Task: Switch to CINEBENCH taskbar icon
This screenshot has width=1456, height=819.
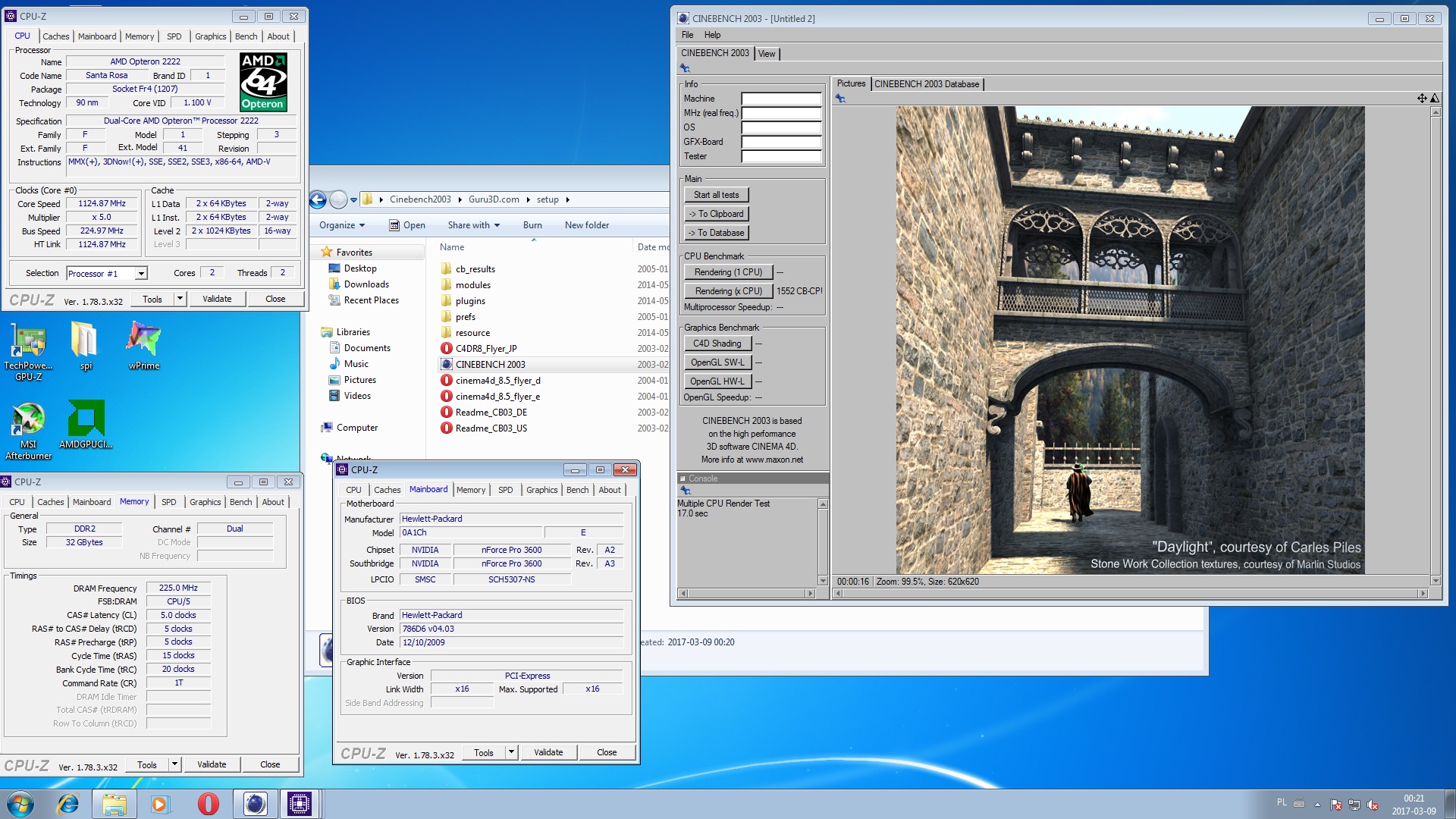Action: 255,804
